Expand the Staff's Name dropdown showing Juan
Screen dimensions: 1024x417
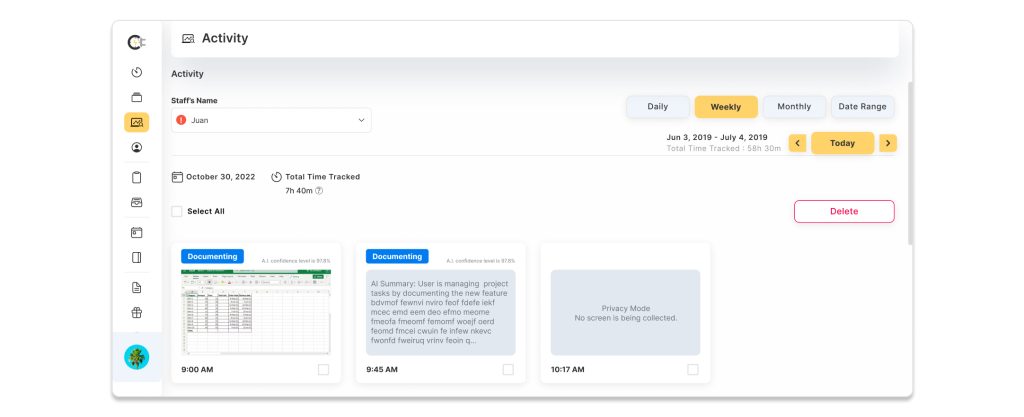(x=271, y=120)
